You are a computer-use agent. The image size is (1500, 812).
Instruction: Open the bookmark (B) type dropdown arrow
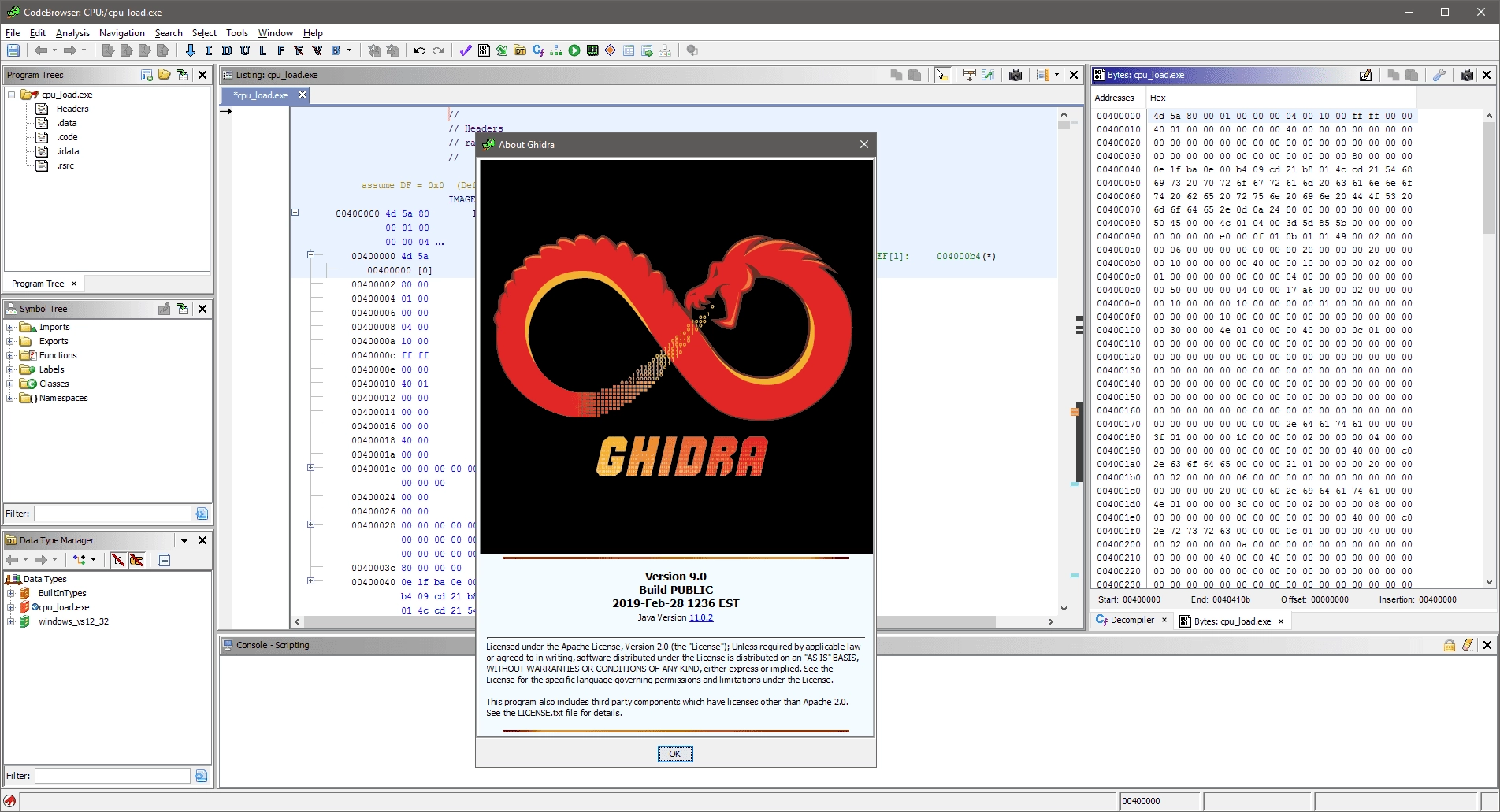349,50
